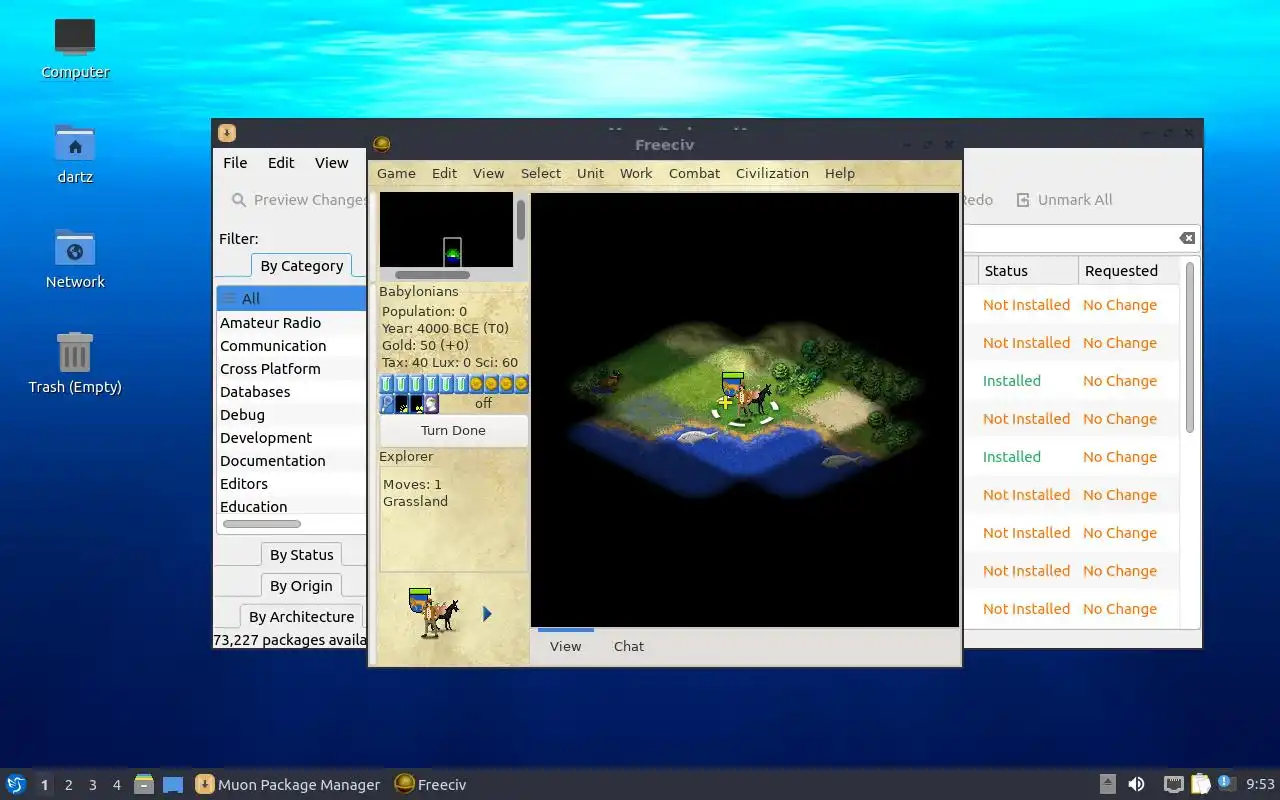Click the blue next-unit arrow beside Explorer portrait
Screen dimensions: 1280x800
tap(487, 614)
